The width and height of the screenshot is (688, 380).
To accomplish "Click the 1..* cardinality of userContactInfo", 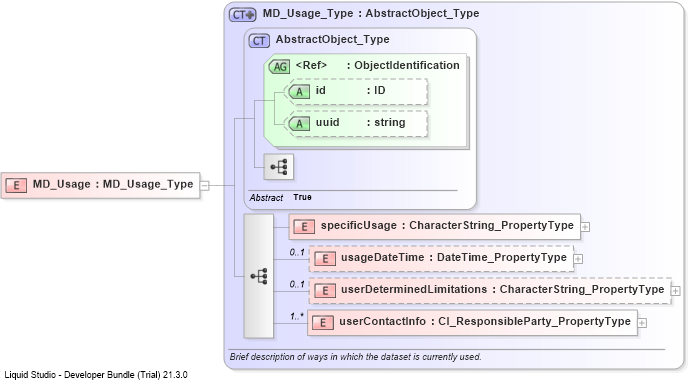I will click(297, 316).
